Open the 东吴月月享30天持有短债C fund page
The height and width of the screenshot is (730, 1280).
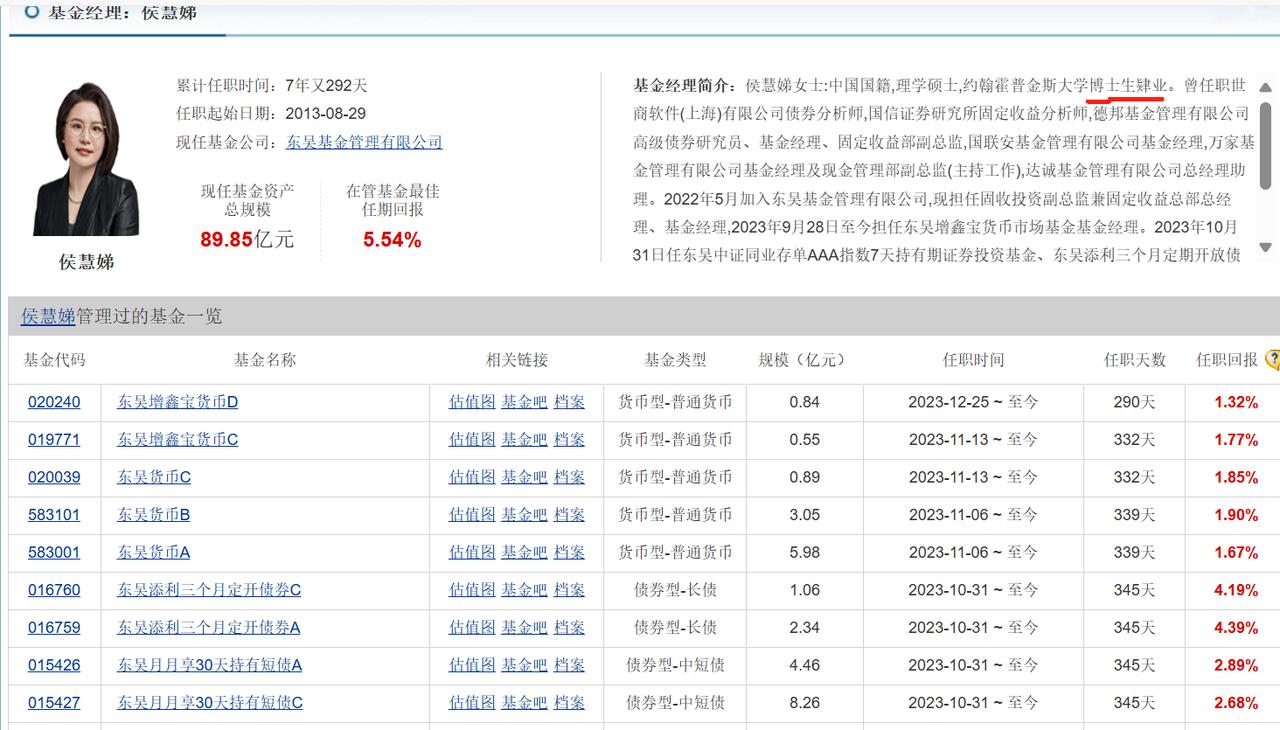tap(210, 703)
